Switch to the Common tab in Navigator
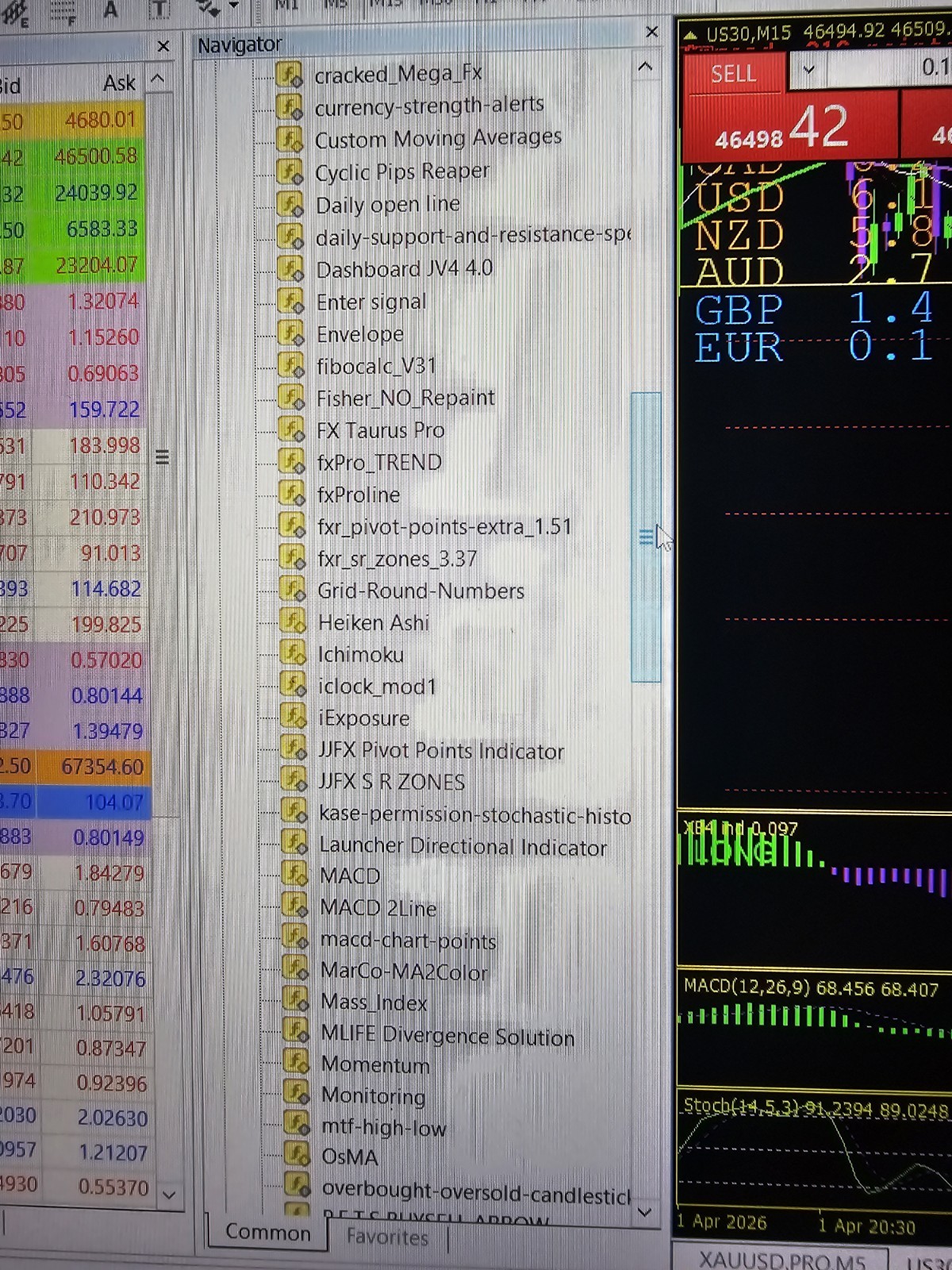Image resolution: width=952 pixels, height=1270 pixels. 268,1232
